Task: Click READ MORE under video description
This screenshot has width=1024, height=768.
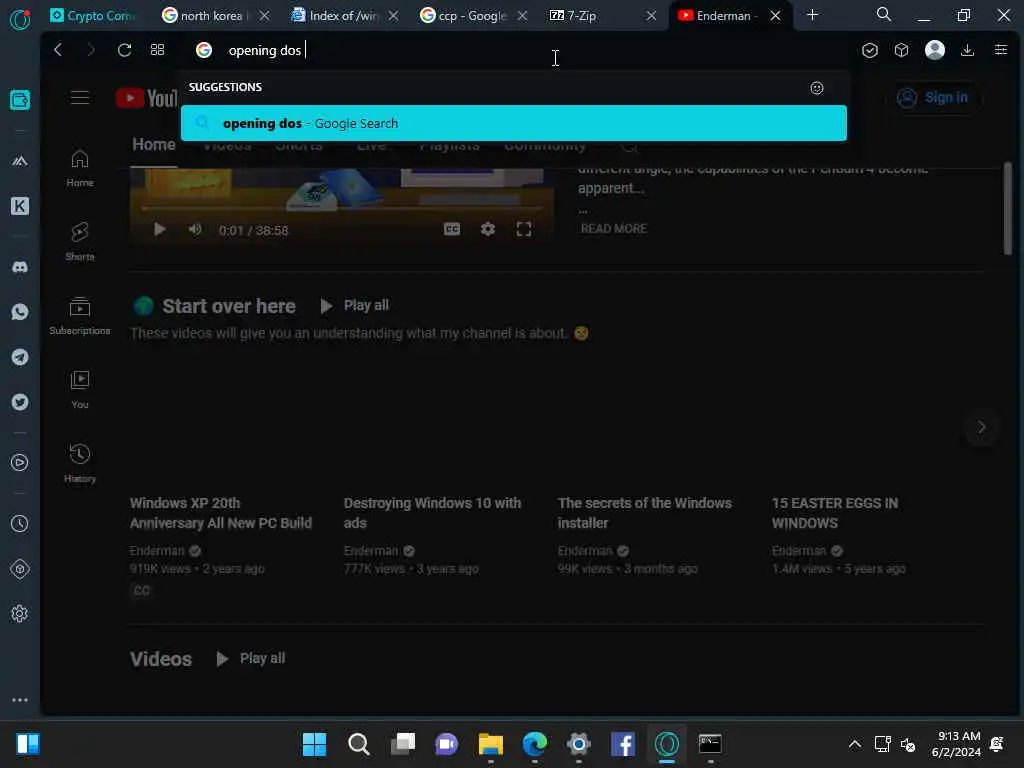Action: [x=613, y=229]
